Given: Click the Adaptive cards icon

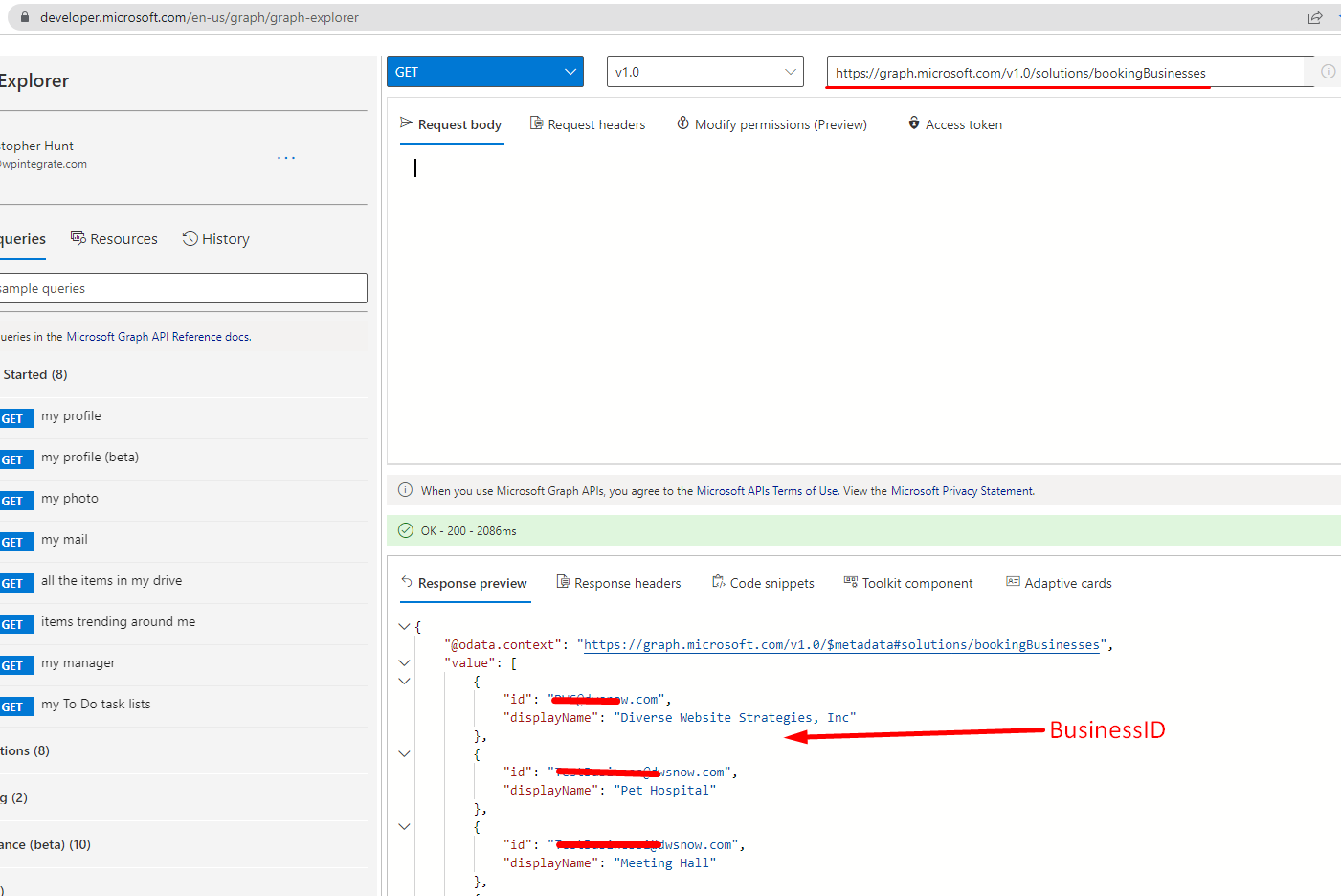Looking at the screenshot, I should [x=1014, y=582].
